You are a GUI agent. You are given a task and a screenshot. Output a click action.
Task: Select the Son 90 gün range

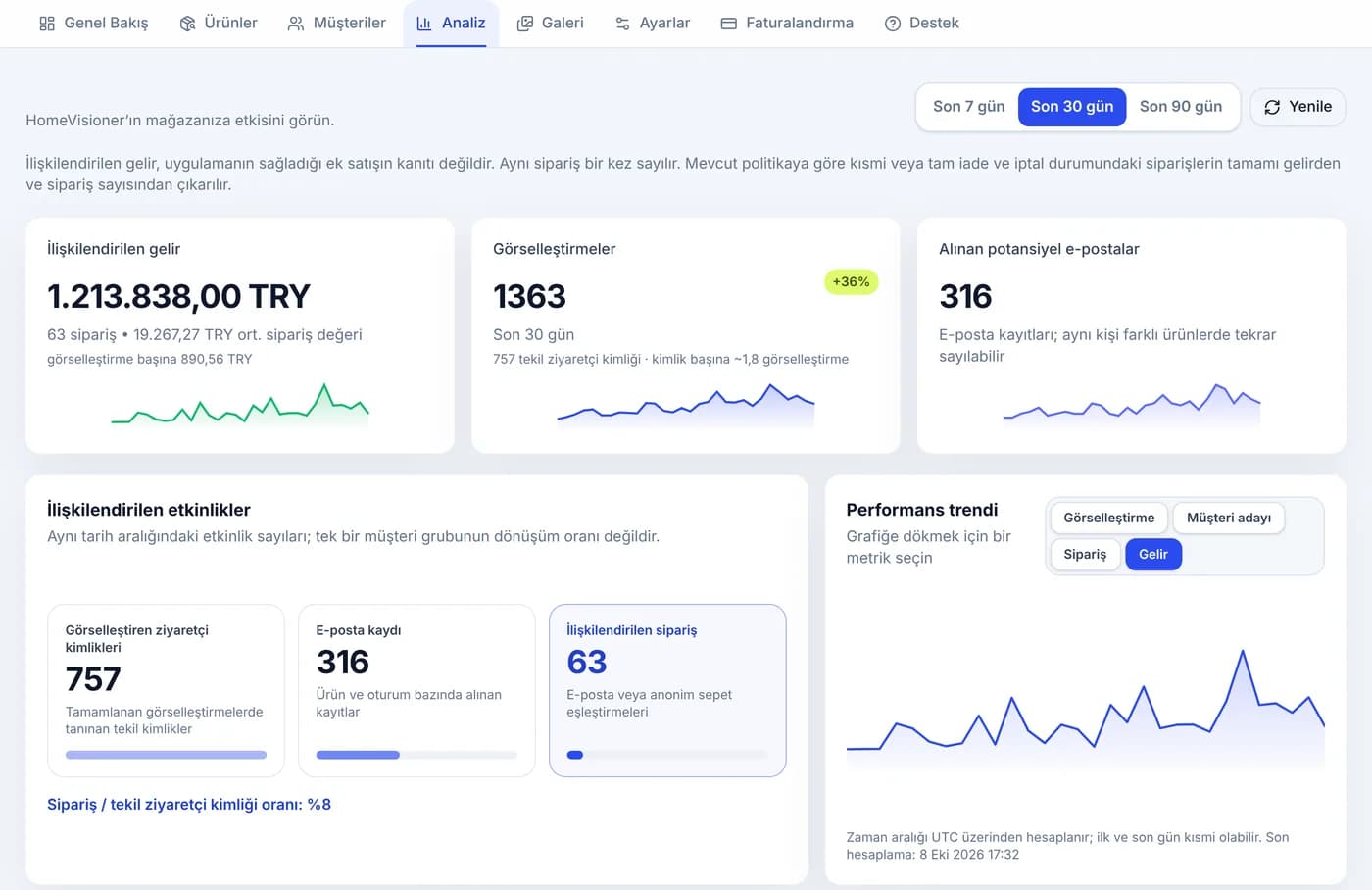1181,107
